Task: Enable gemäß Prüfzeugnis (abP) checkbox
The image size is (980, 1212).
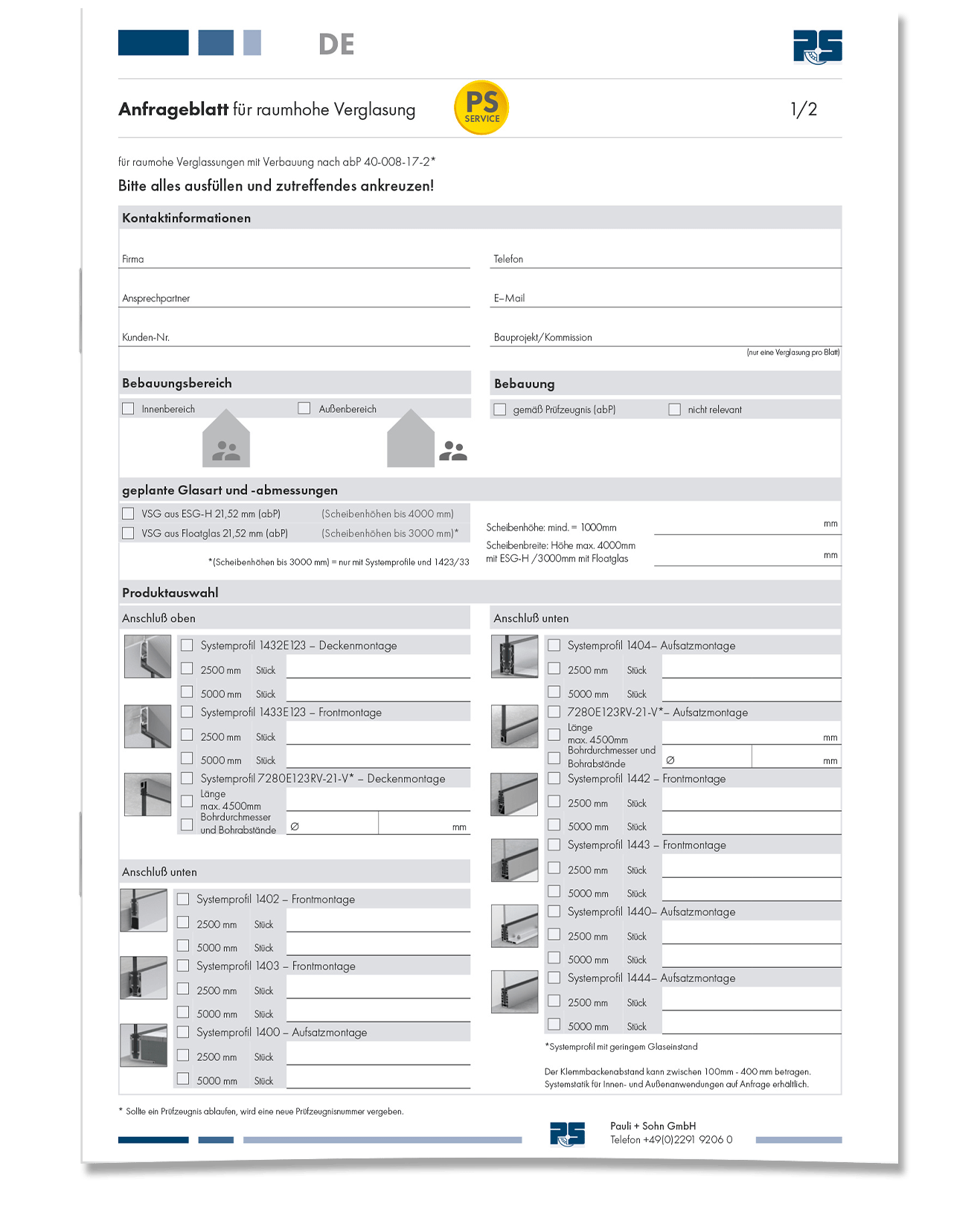Action: click(500, 409)
